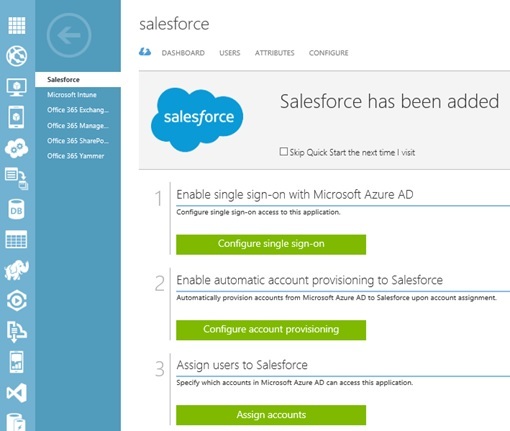Open the Attributes tab
The height and width of the screenshot is (431, 510).
[275, 53]
